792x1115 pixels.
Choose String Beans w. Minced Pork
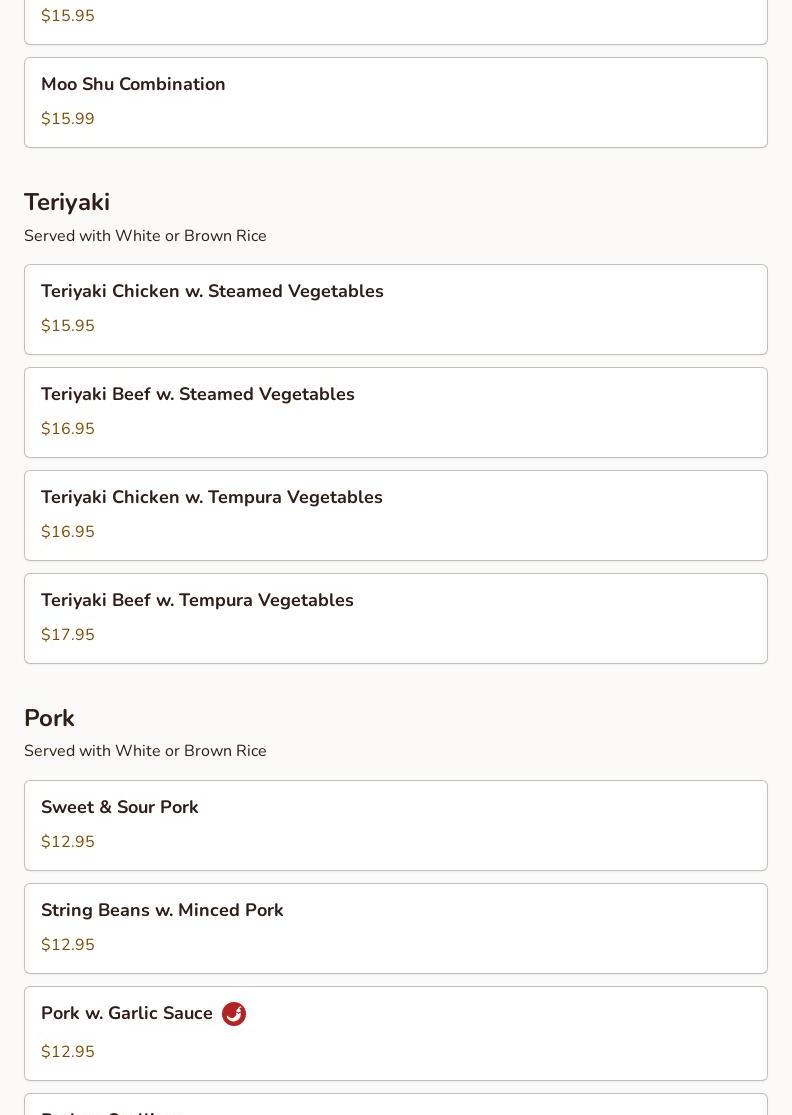pyautogui.click(x=395, y=928)
